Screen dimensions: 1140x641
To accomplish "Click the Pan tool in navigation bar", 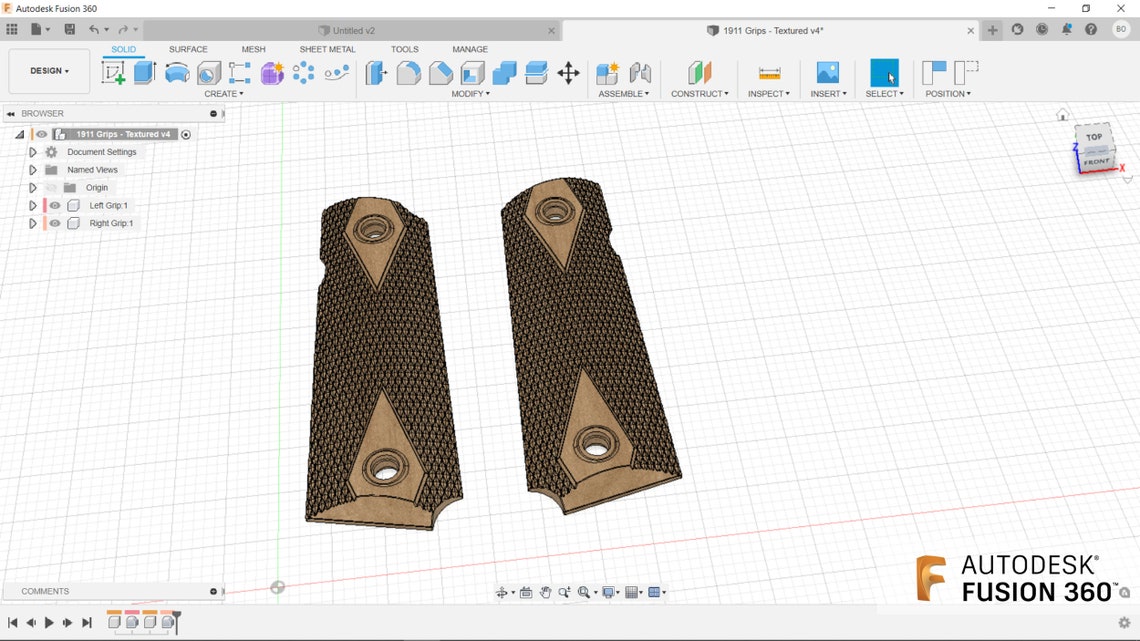I will point(545,592).
